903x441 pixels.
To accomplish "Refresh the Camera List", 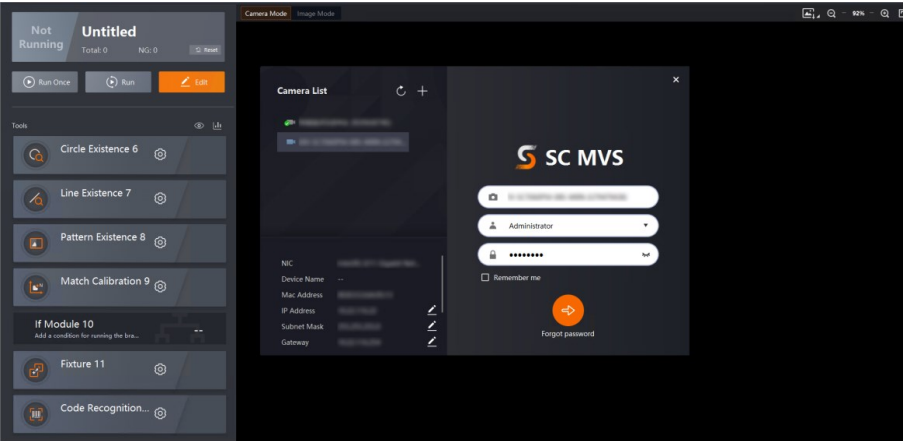I will coord(401,91).
